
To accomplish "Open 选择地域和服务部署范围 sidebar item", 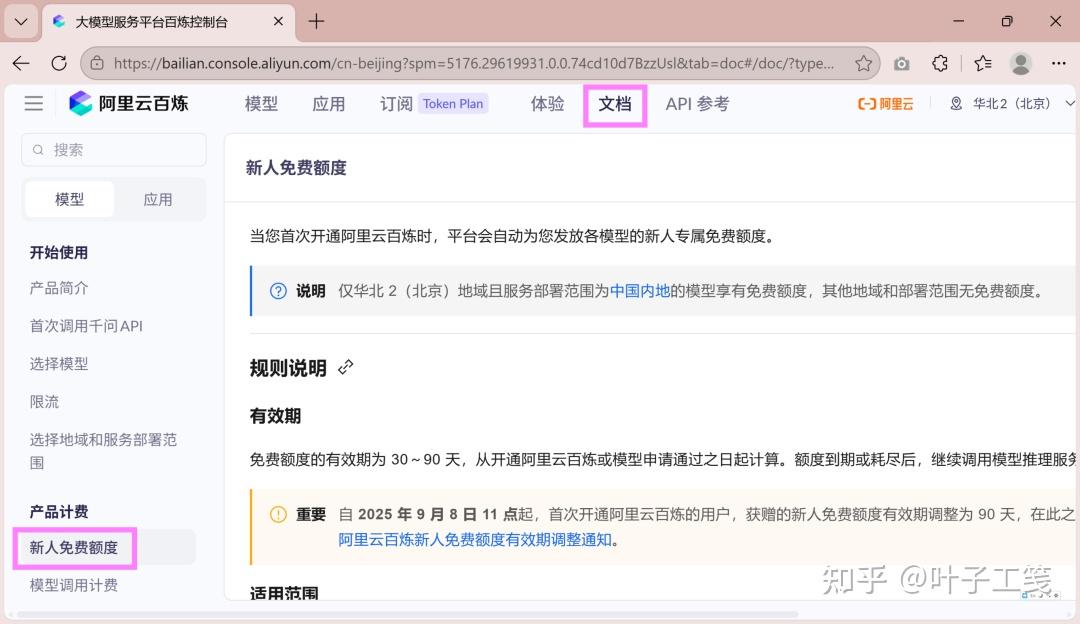I will pos(103,451).
